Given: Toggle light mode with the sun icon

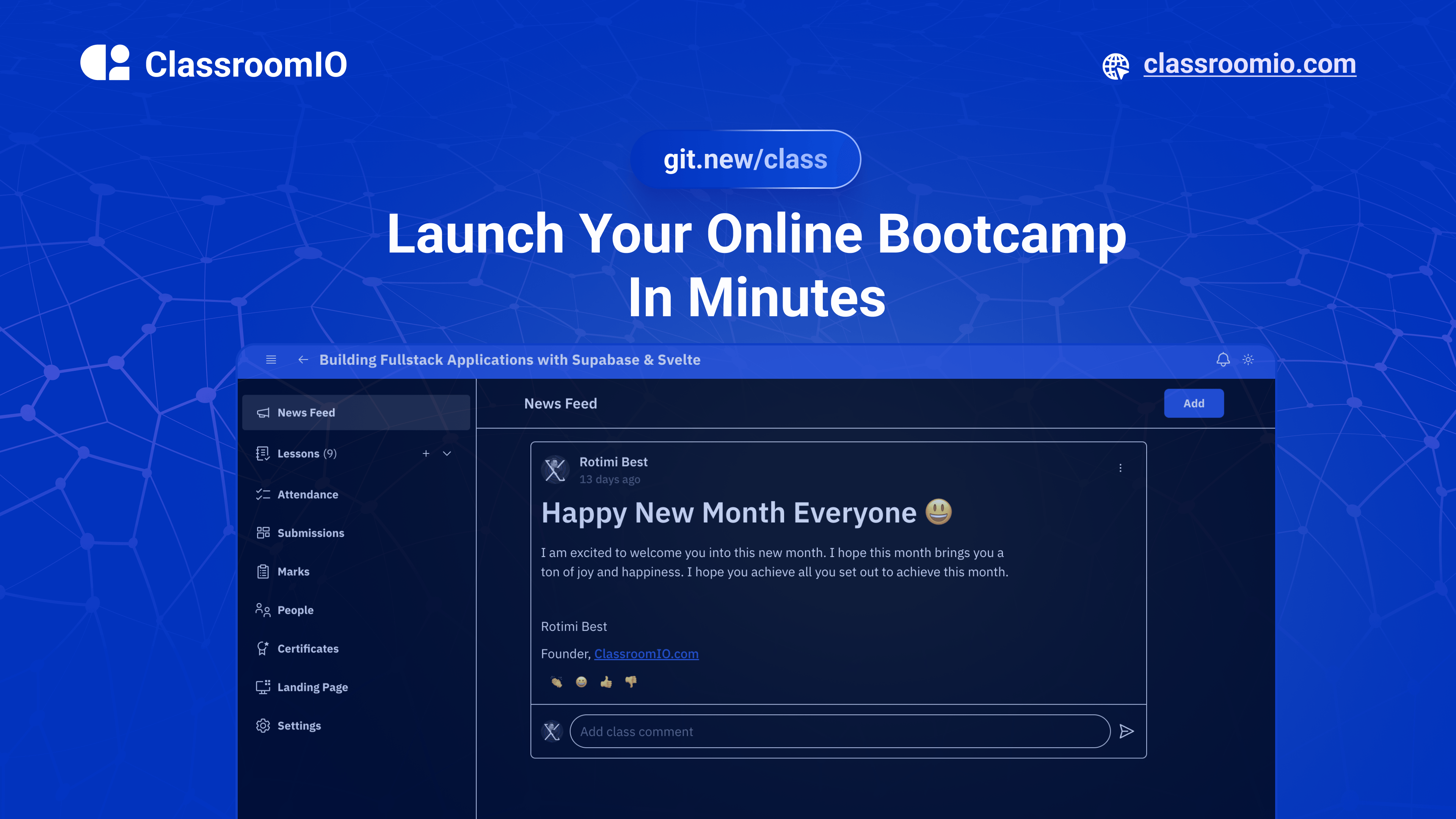Looking at the screenshot, I should 1249,359.
